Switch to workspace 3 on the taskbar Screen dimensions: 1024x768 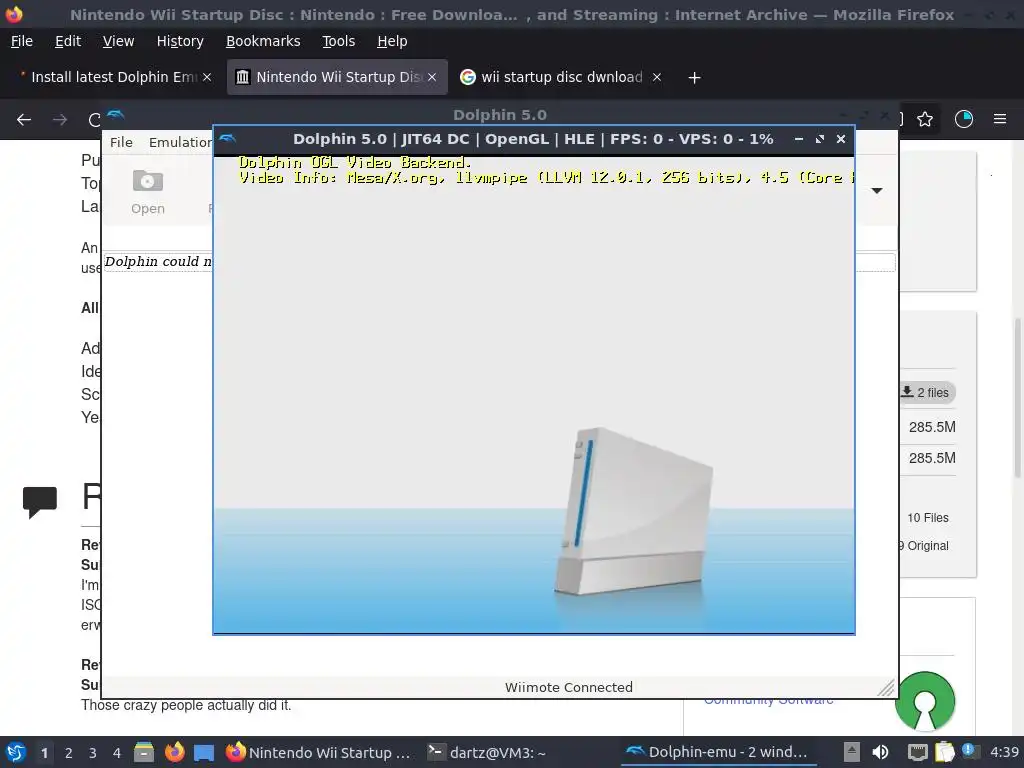(93, 753)
